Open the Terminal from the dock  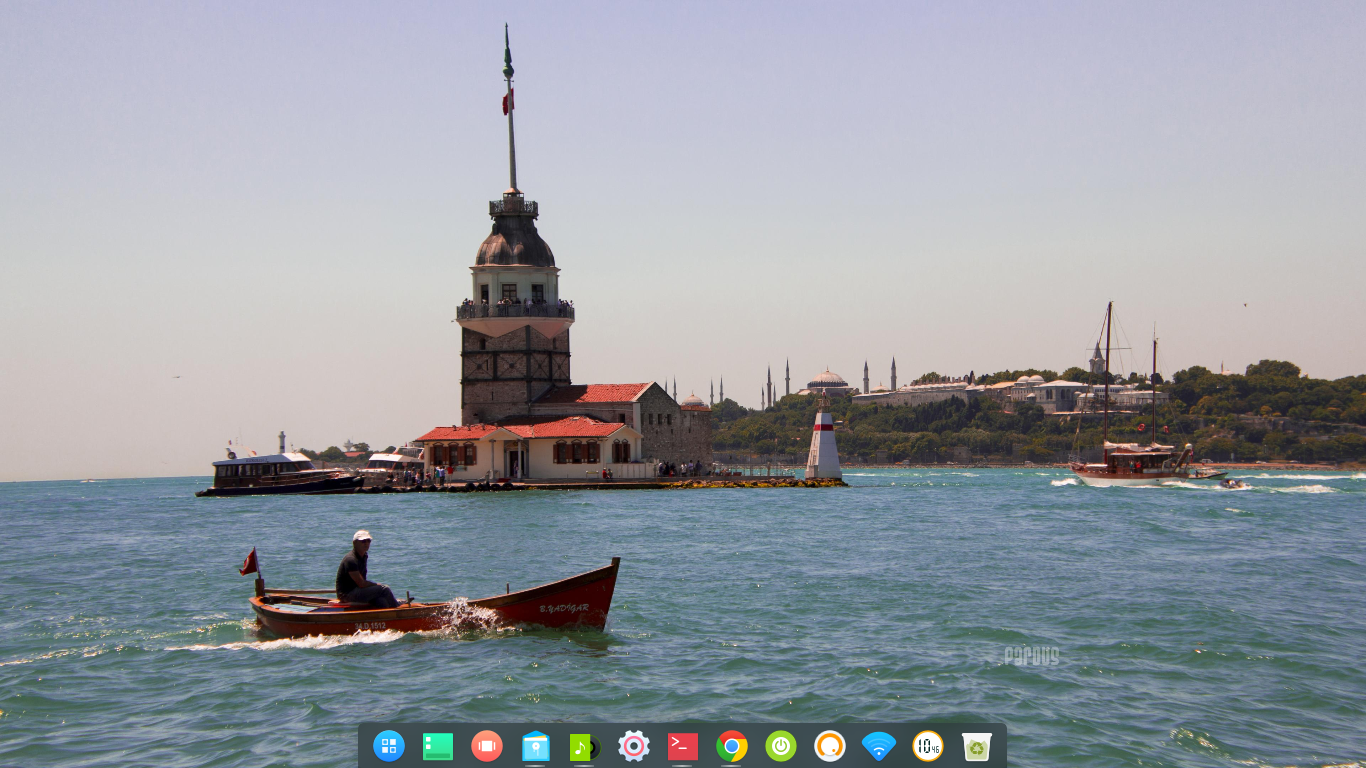683,746
